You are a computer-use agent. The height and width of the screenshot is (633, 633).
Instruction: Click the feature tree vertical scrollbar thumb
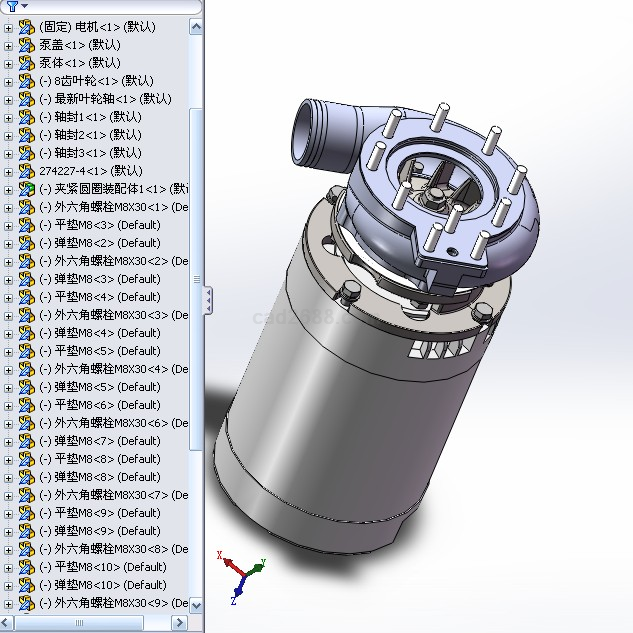pyautogui.click(x=196, y=280)
